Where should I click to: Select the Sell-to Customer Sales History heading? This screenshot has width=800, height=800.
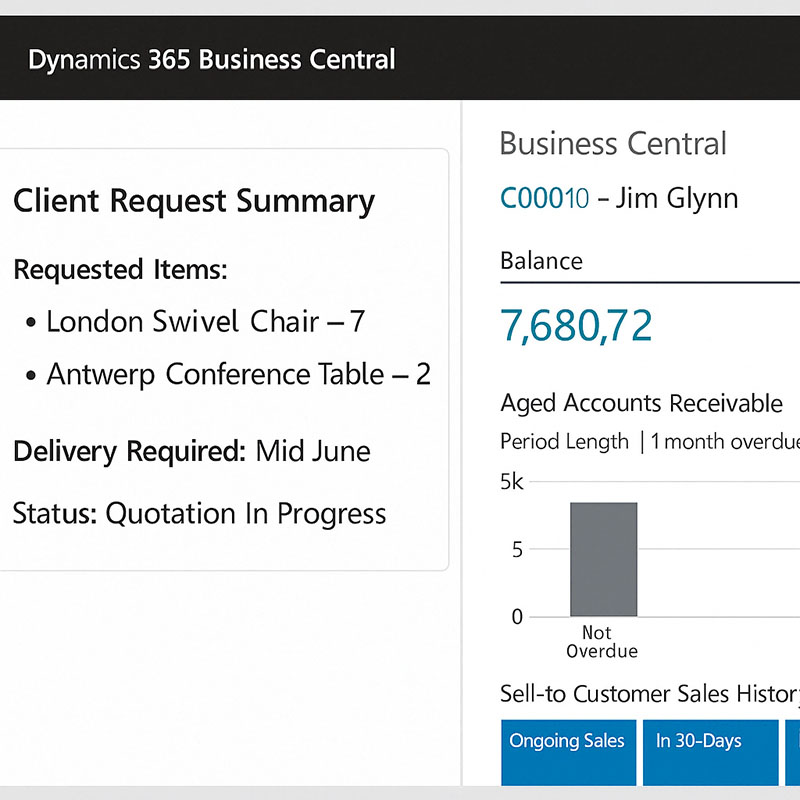[650, 694]
